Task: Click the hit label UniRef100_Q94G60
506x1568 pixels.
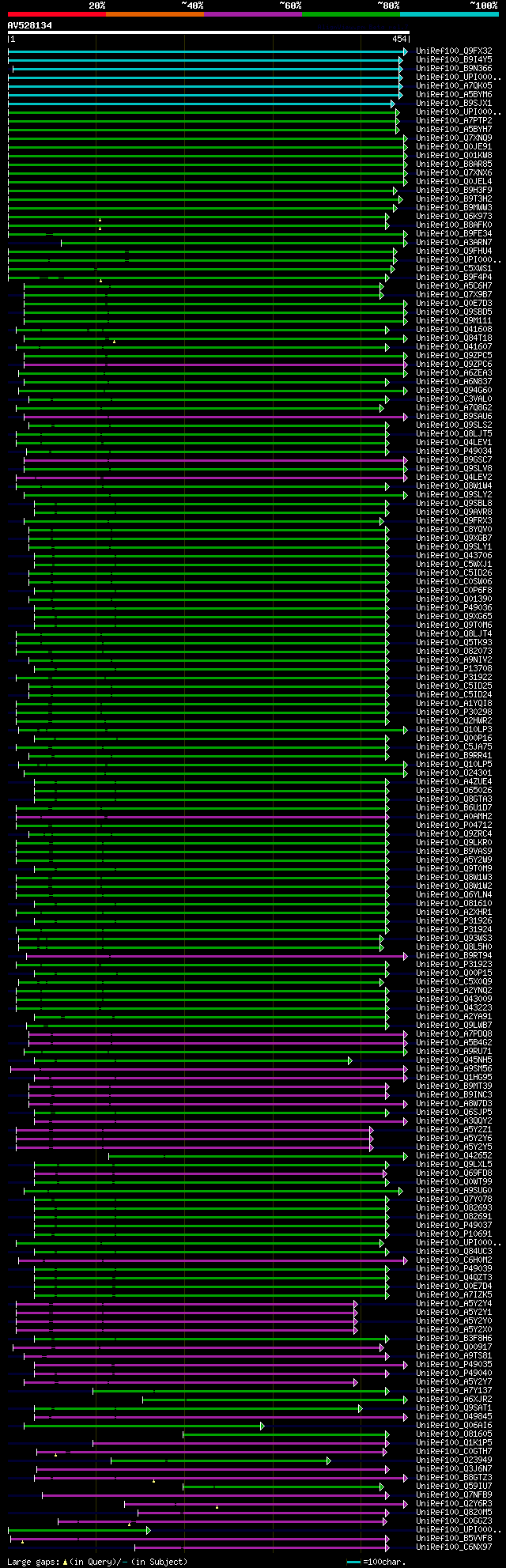Action: [454, 390]
